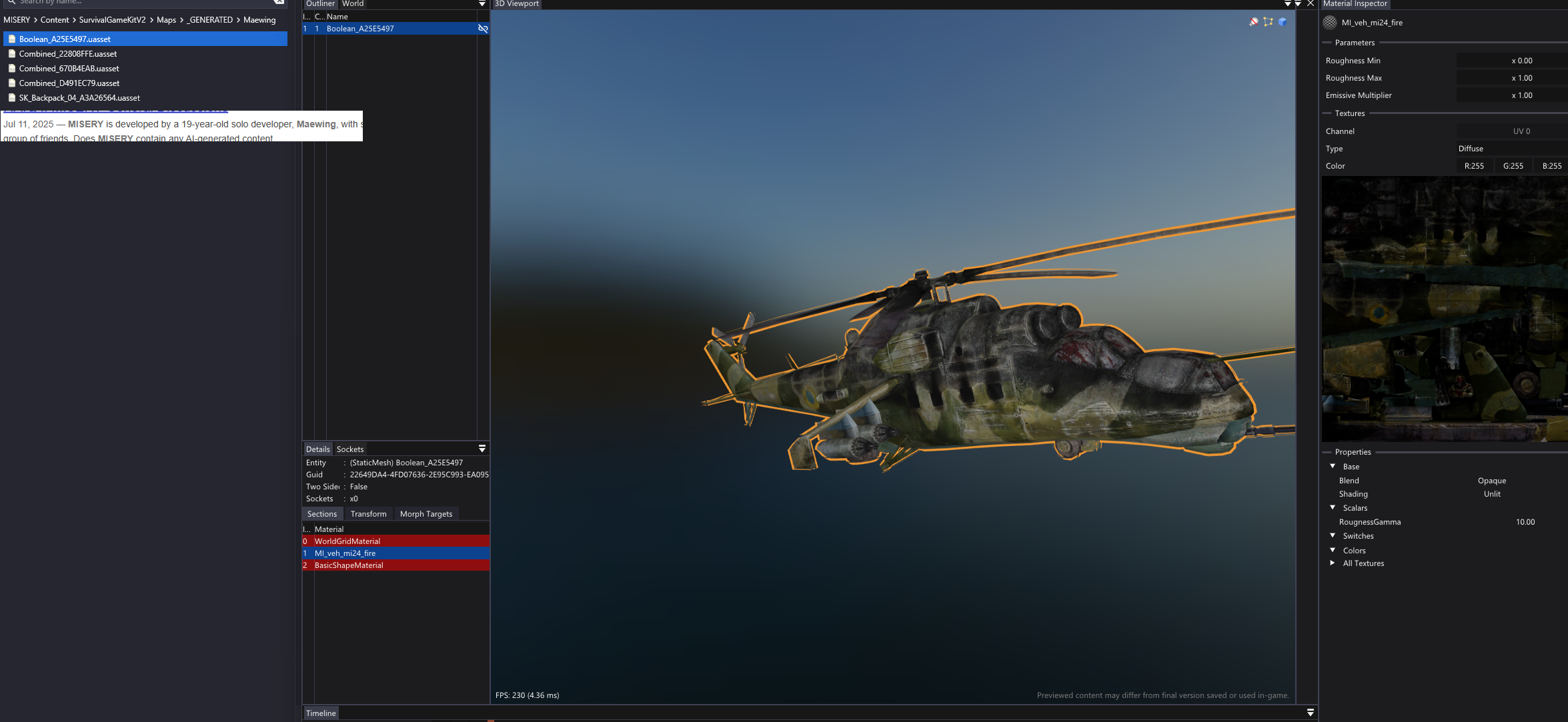Click the blue cube viewport icon

click(1282, 22)
